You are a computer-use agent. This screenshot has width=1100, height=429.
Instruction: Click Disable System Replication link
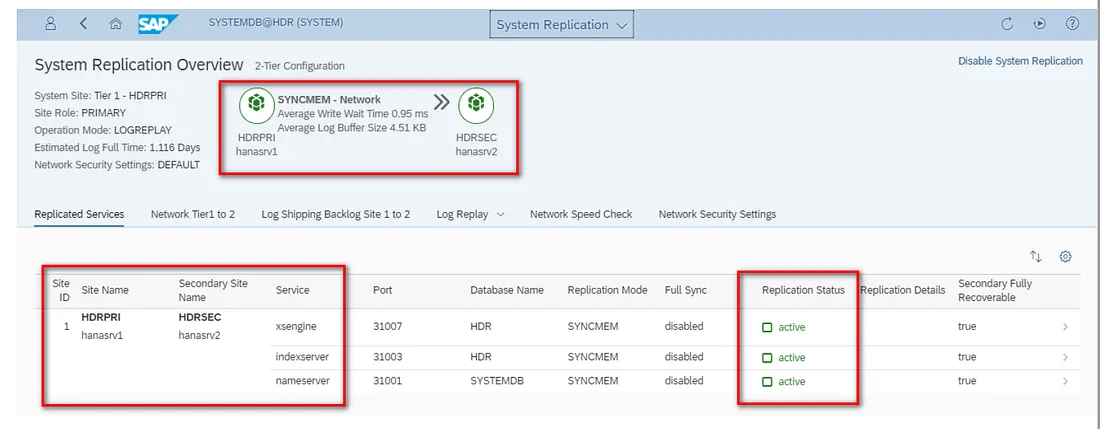coord(1020,61)
